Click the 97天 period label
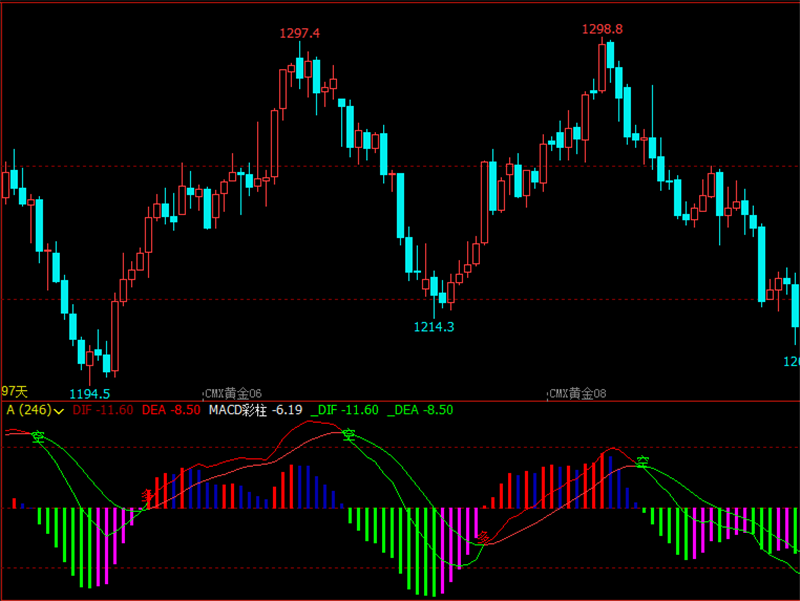Image resolution: width=800 pixels, height=601 pixels. (14, 392)
